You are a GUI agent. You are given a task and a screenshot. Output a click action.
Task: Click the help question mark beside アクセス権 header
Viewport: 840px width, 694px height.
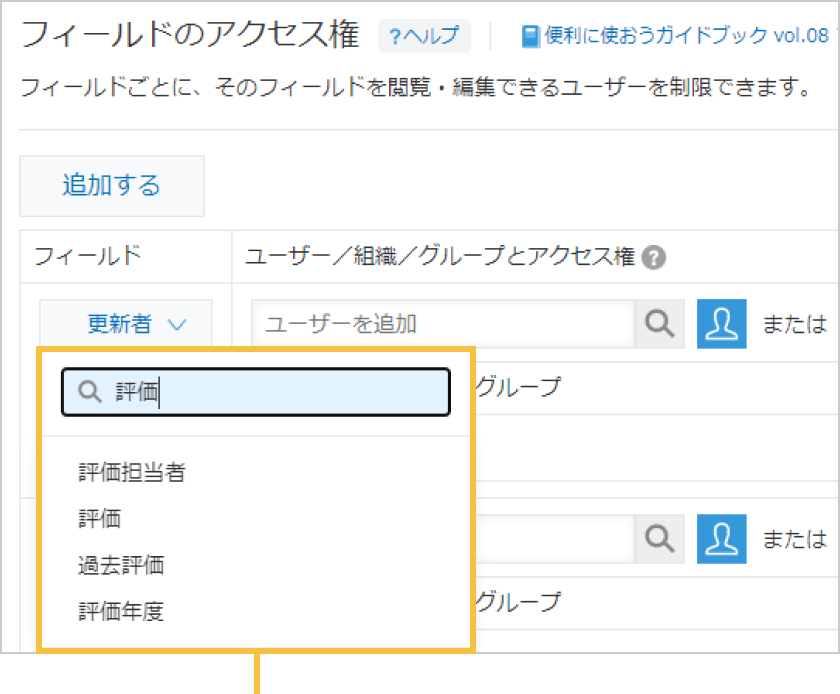click(654, 257)
